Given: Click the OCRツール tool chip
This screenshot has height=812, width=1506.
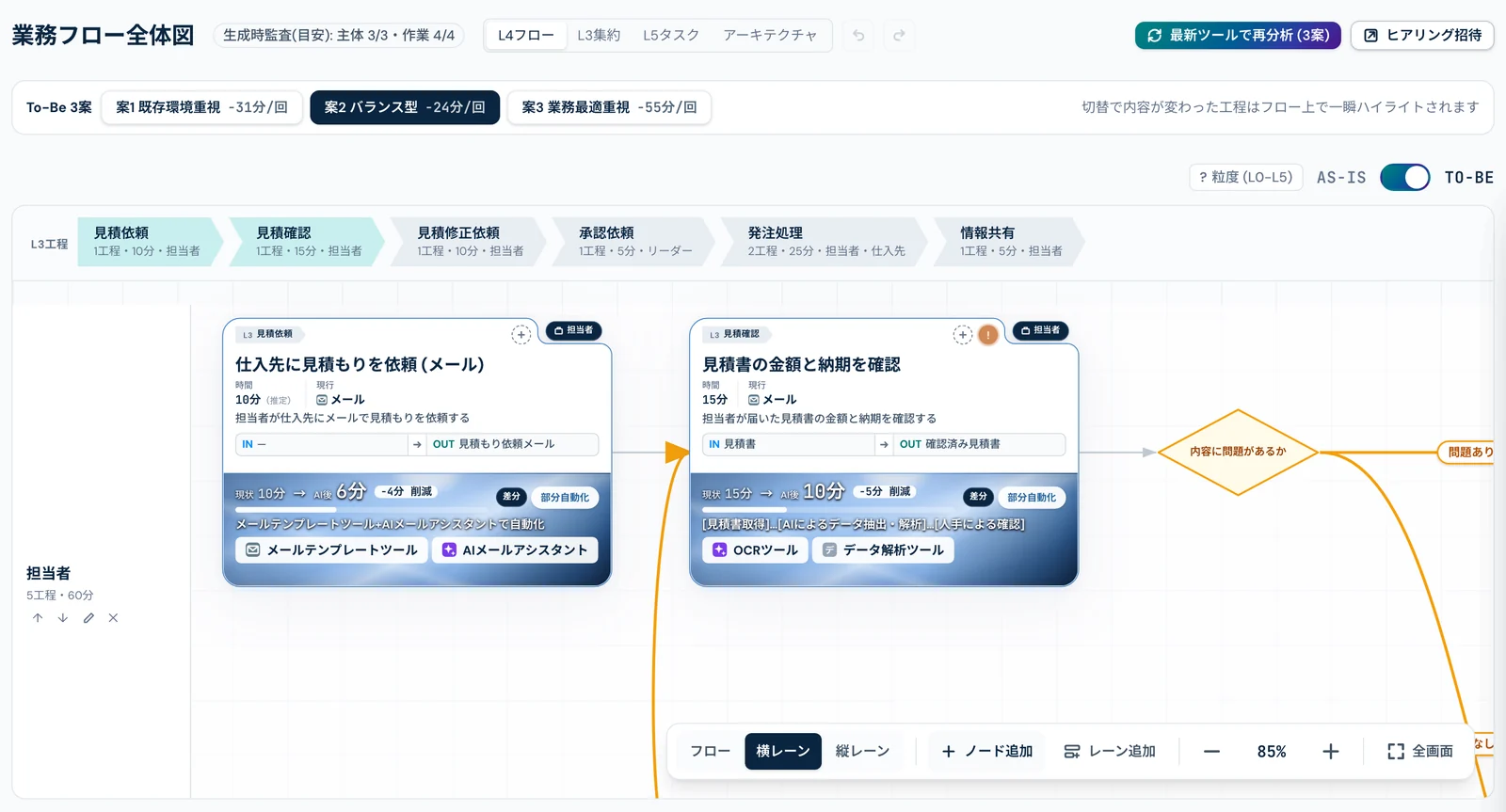Looking at the screenshot, I should [x=755, y=550].
